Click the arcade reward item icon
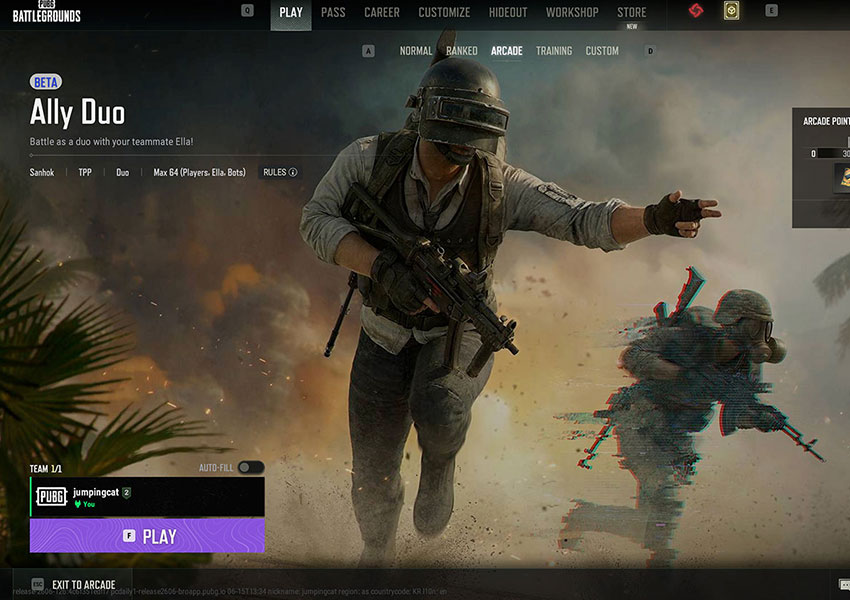The height and width of the screenshot is (600, 850). [842, 178]
